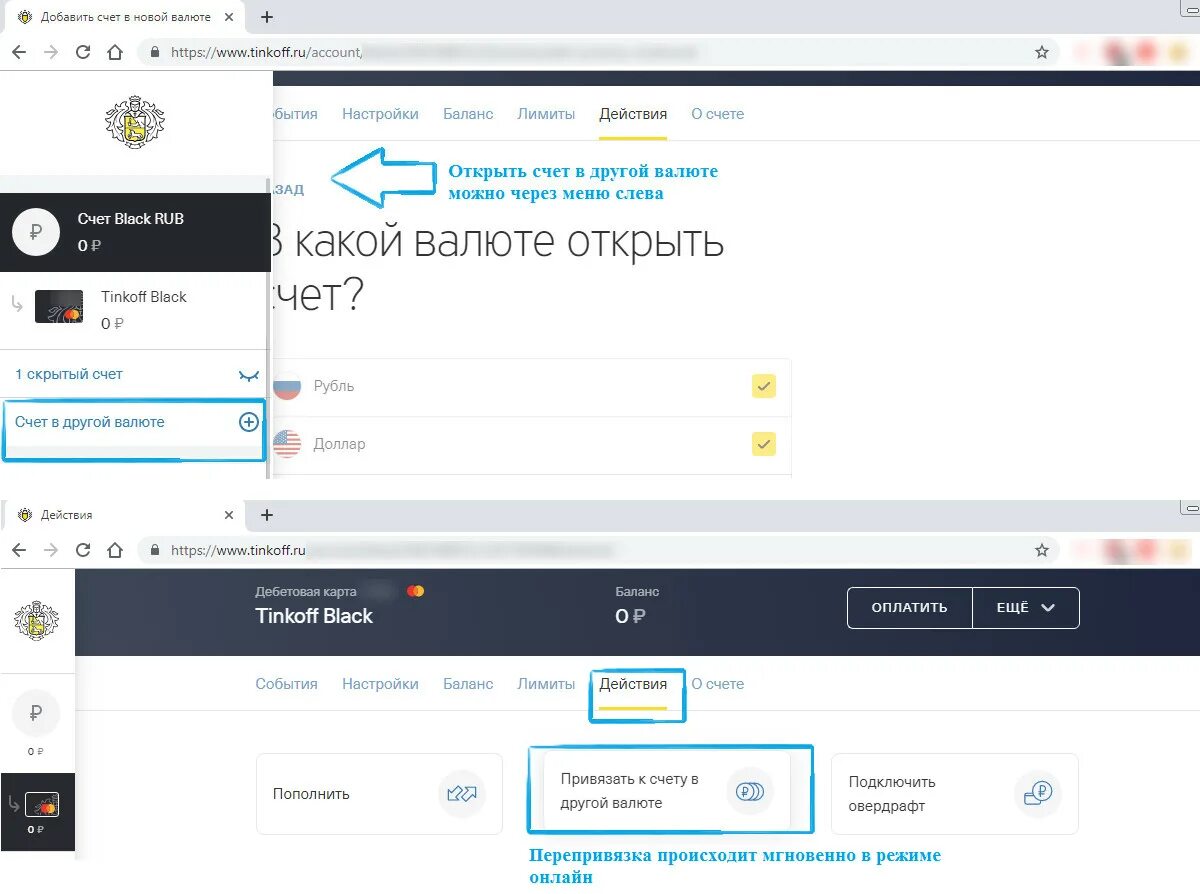Click the plus icon next to 'Счет в другой валюте'
1200x894 pixels.
click(x=249, y=422)
